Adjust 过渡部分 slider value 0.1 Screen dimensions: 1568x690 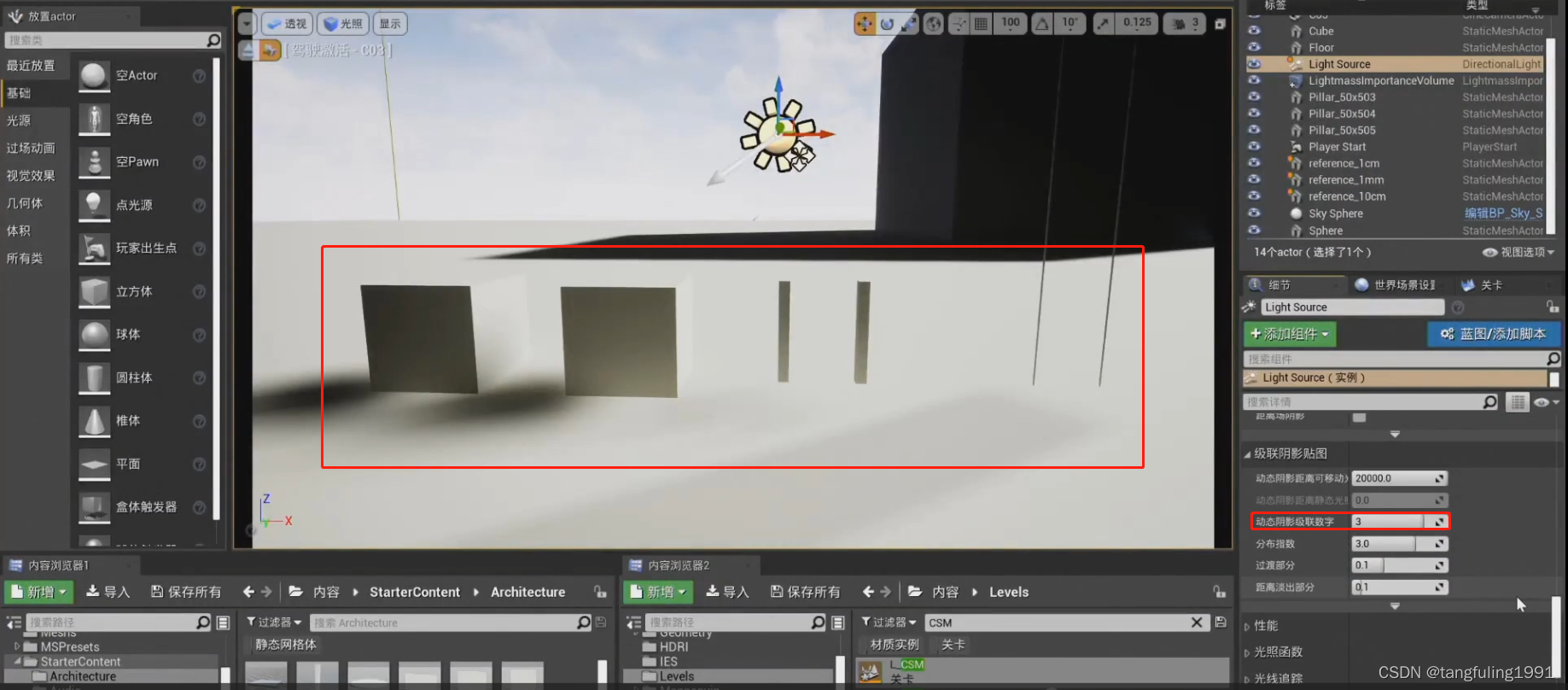pos(1398,565)
